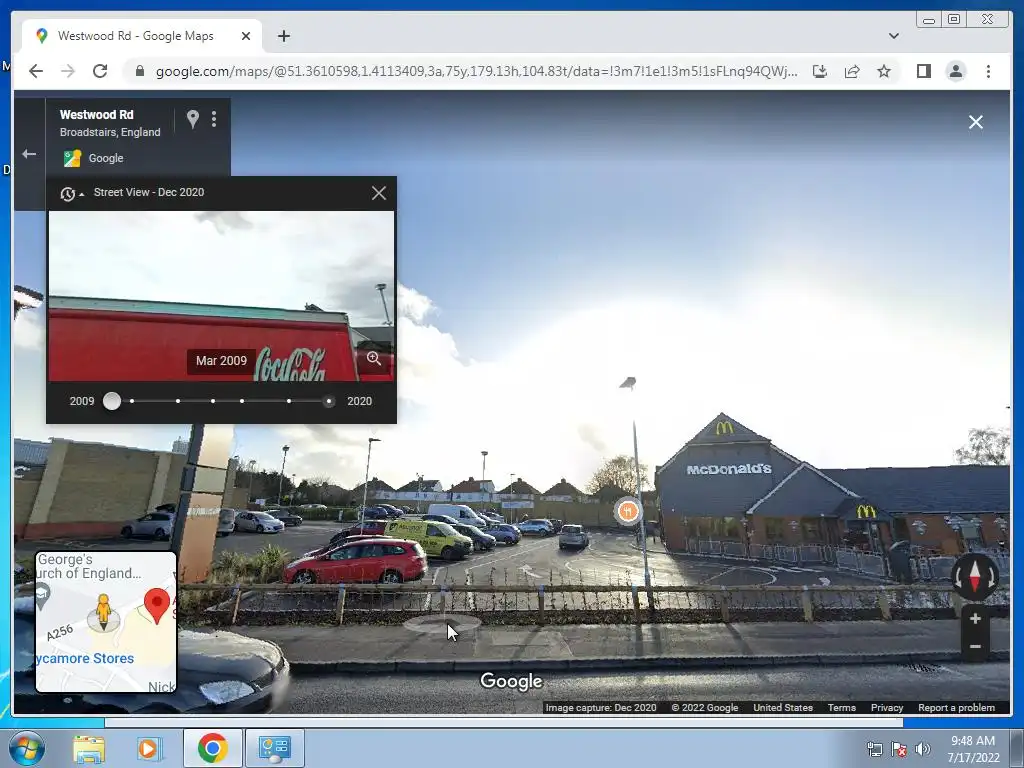This screenshot has height=768, width=1024.
Task: Close the Street View time machine panel
Action: point(379,193)
